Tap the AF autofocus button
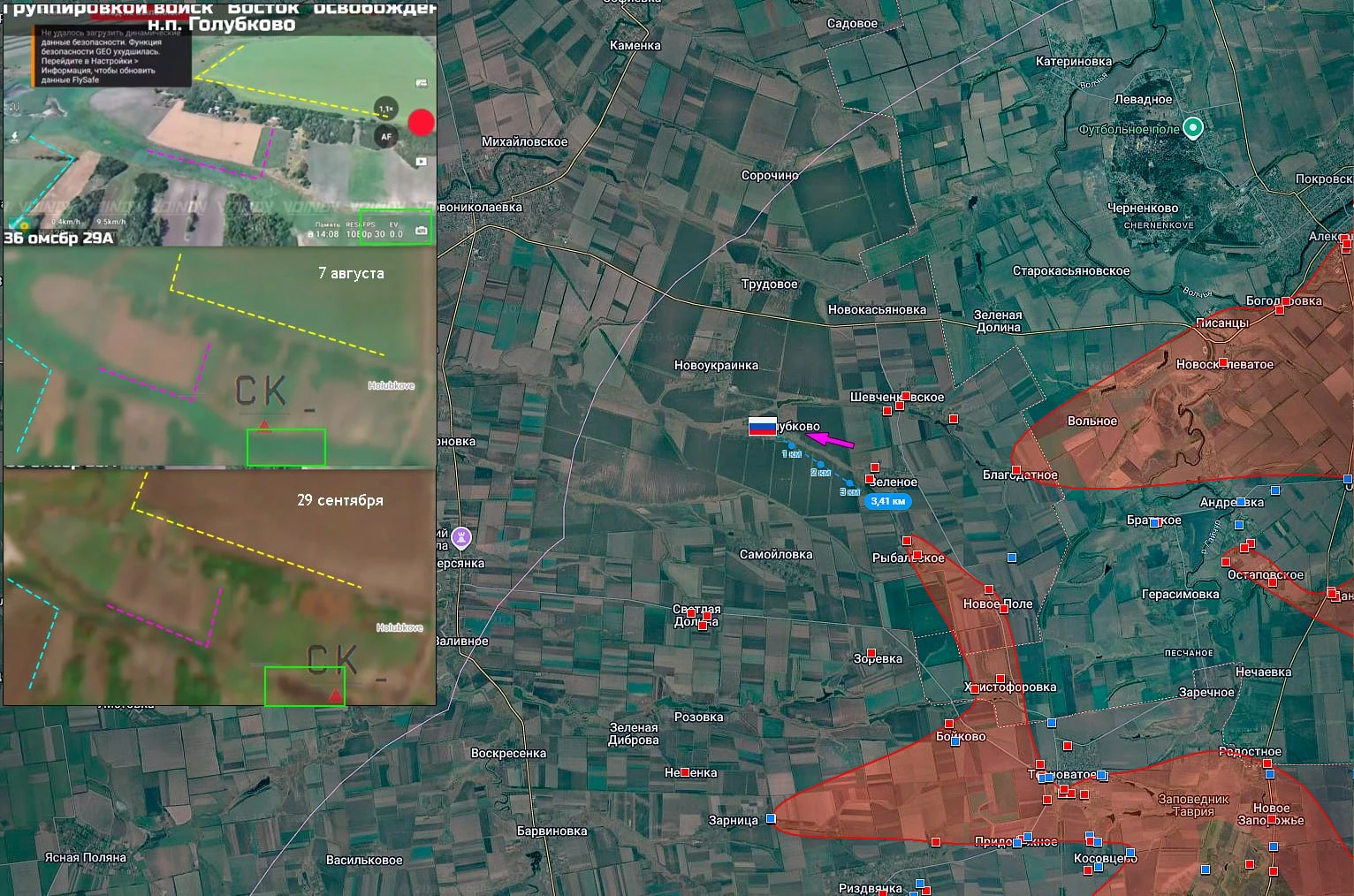The width and height of the screenshot is (1354, 896). [x=386, y=136]
